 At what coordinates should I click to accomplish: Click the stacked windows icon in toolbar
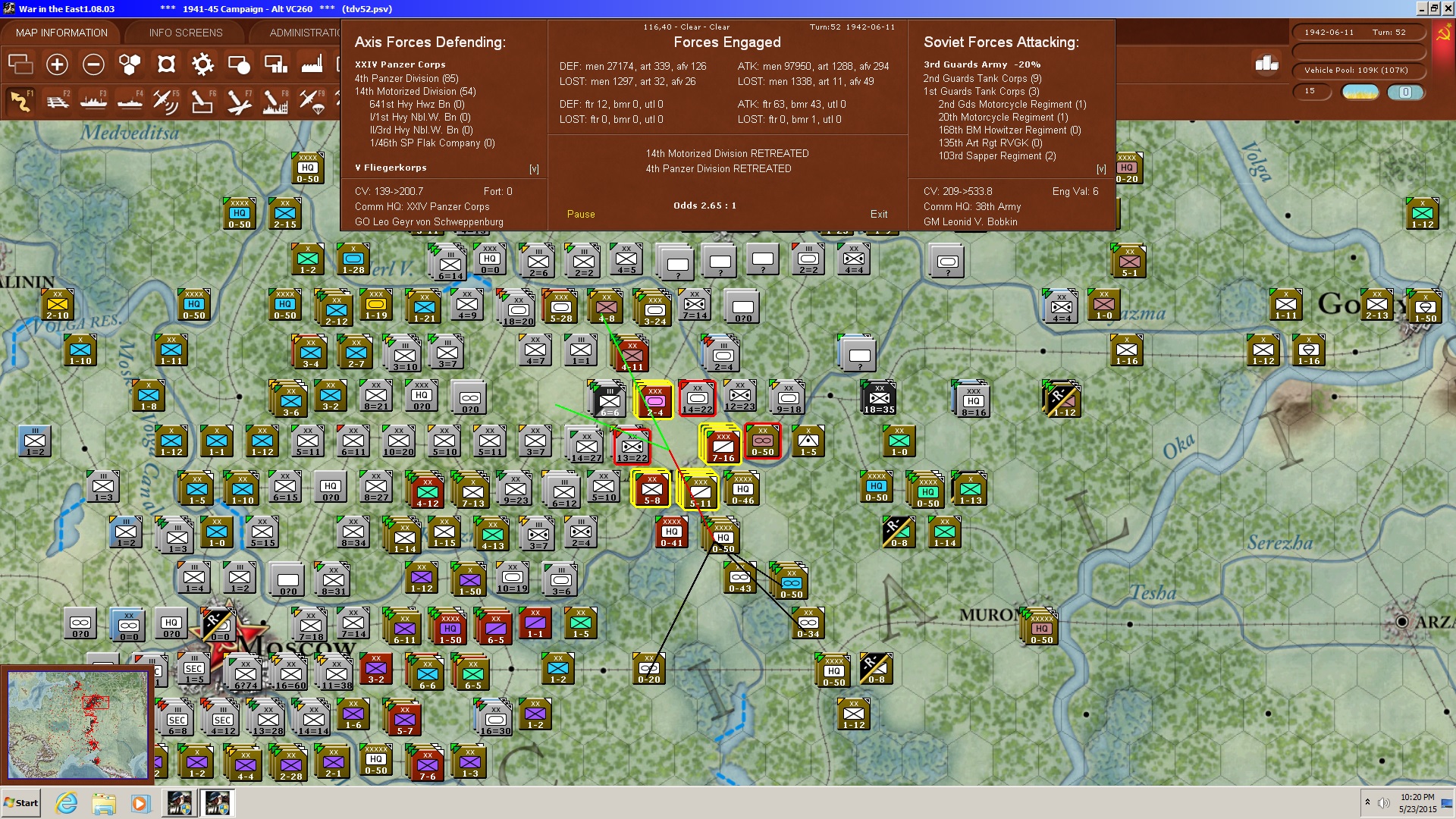20,64
